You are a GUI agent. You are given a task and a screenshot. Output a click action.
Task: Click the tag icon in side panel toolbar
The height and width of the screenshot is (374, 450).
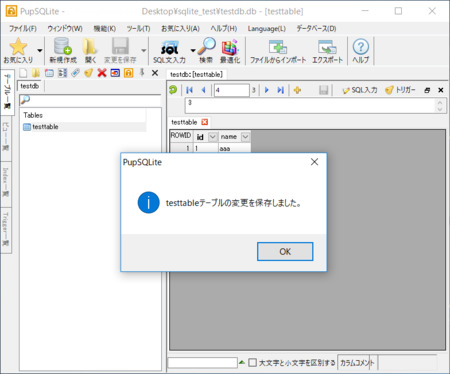coord(76,73)
